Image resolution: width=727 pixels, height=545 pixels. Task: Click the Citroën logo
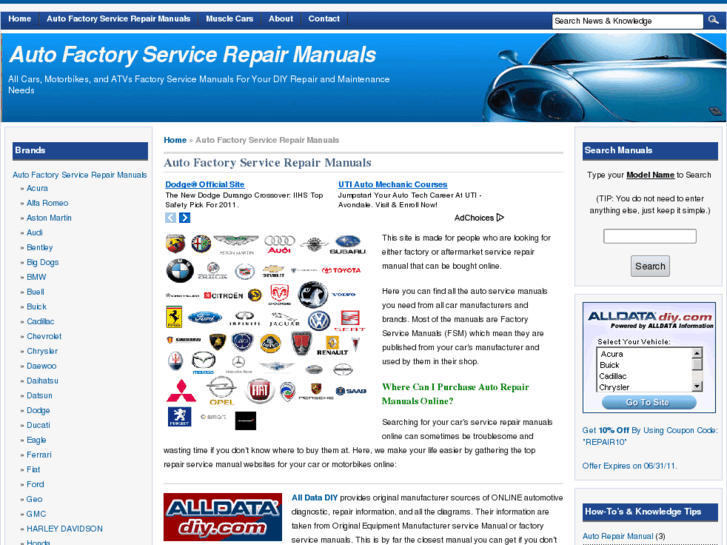pos(223,295)
